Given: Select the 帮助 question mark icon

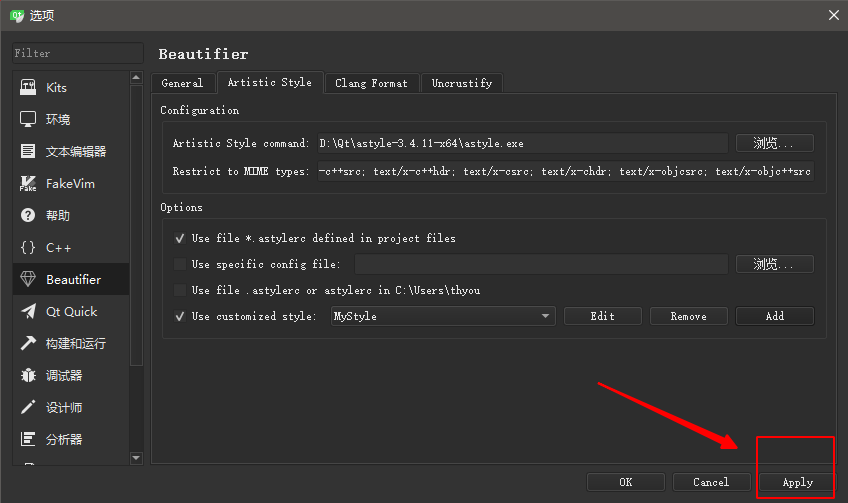Looking at the screenshot, I should [28, 216].
